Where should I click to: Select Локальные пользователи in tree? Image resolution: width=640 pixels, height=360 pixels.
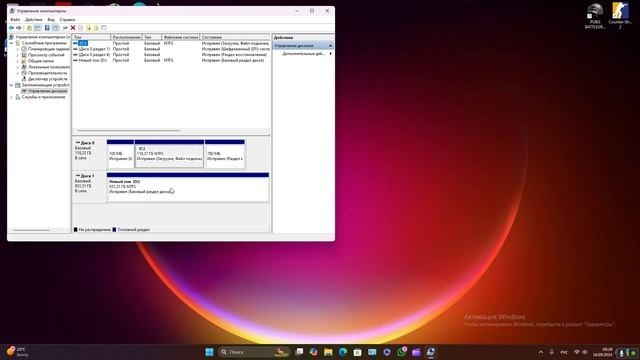(x=49, y=67)
